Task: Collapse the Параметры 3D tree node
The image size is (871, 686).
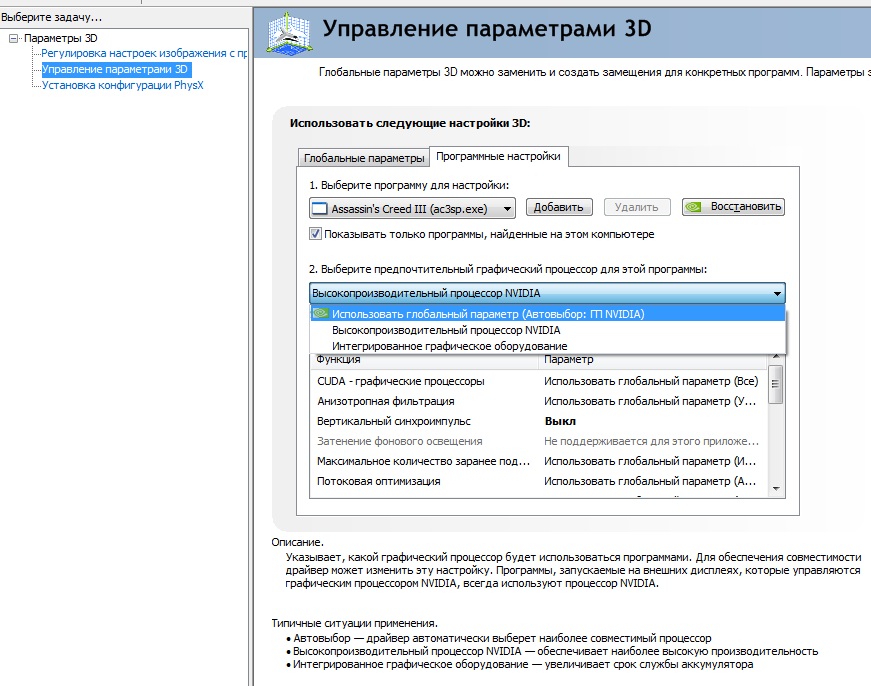Action: pos(13,38)
